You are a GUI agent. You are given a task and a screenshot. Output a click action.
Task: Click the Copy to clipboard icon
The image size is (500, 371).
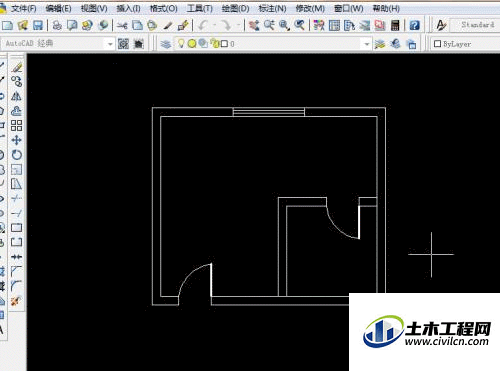(x=137, y=25)
